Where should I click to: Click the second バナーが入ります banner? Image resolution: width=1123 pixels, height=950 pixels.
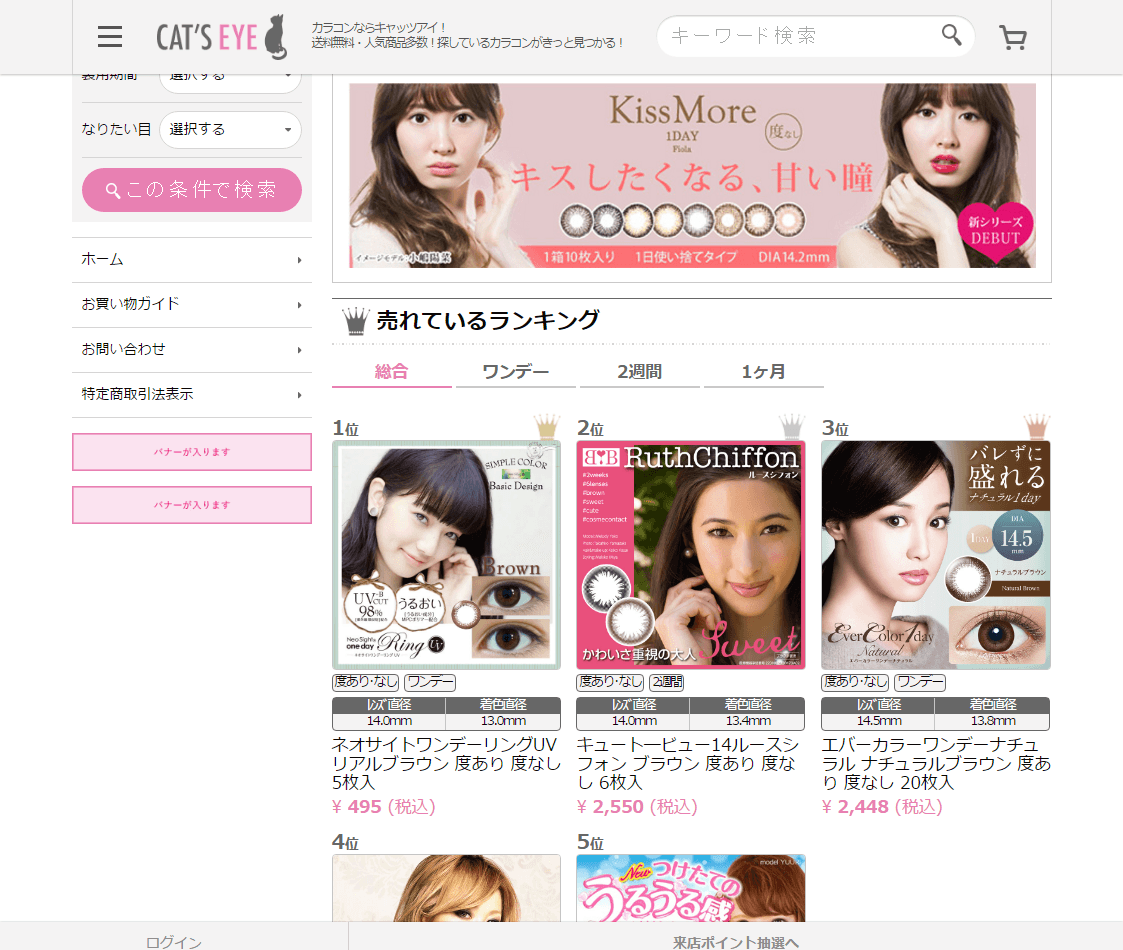click(x=192, y=505)
